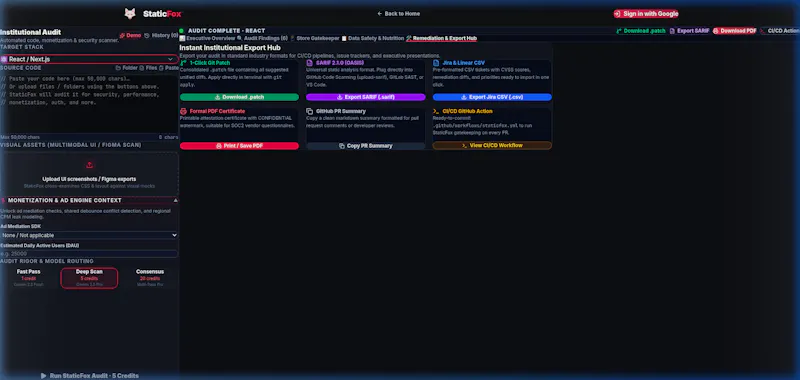Select the Fast Pass audit rigor option
The height and width of the screenshot is (380, 800).
tap(29, 278)
